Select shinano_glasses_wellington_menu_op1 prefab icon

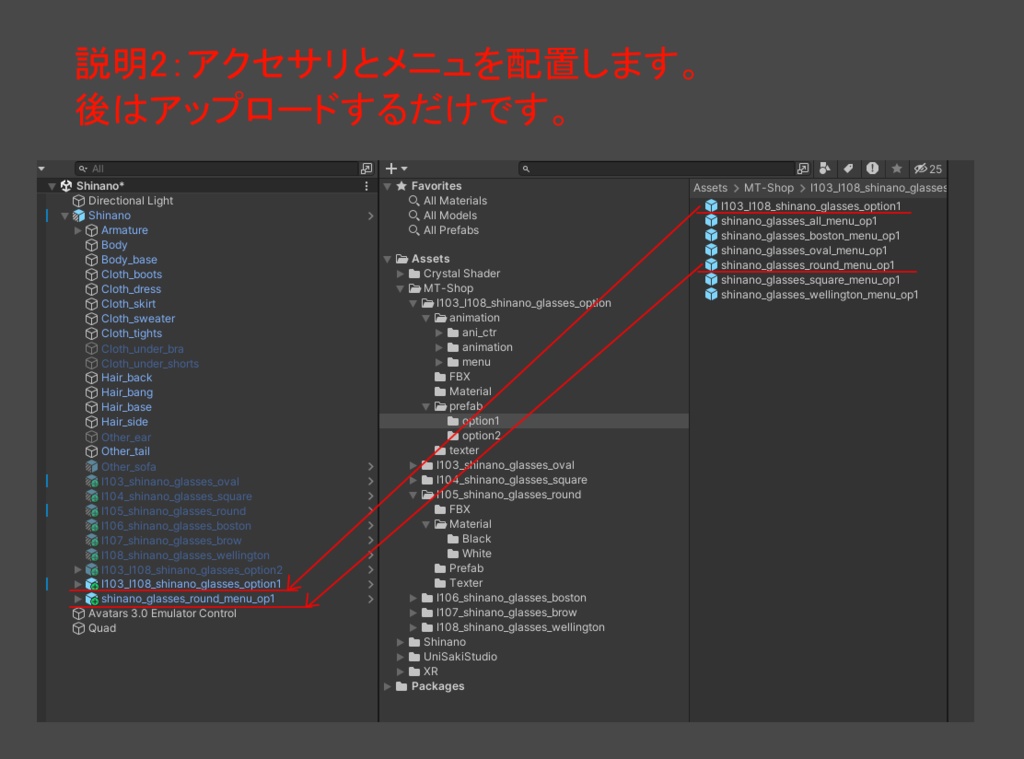711,295
